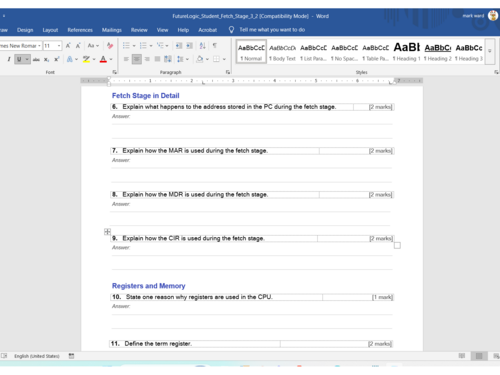This screenshot has width=500, height=375.
Task: Toggle the show paragraph marks icon
Action: tap(215, 45)
